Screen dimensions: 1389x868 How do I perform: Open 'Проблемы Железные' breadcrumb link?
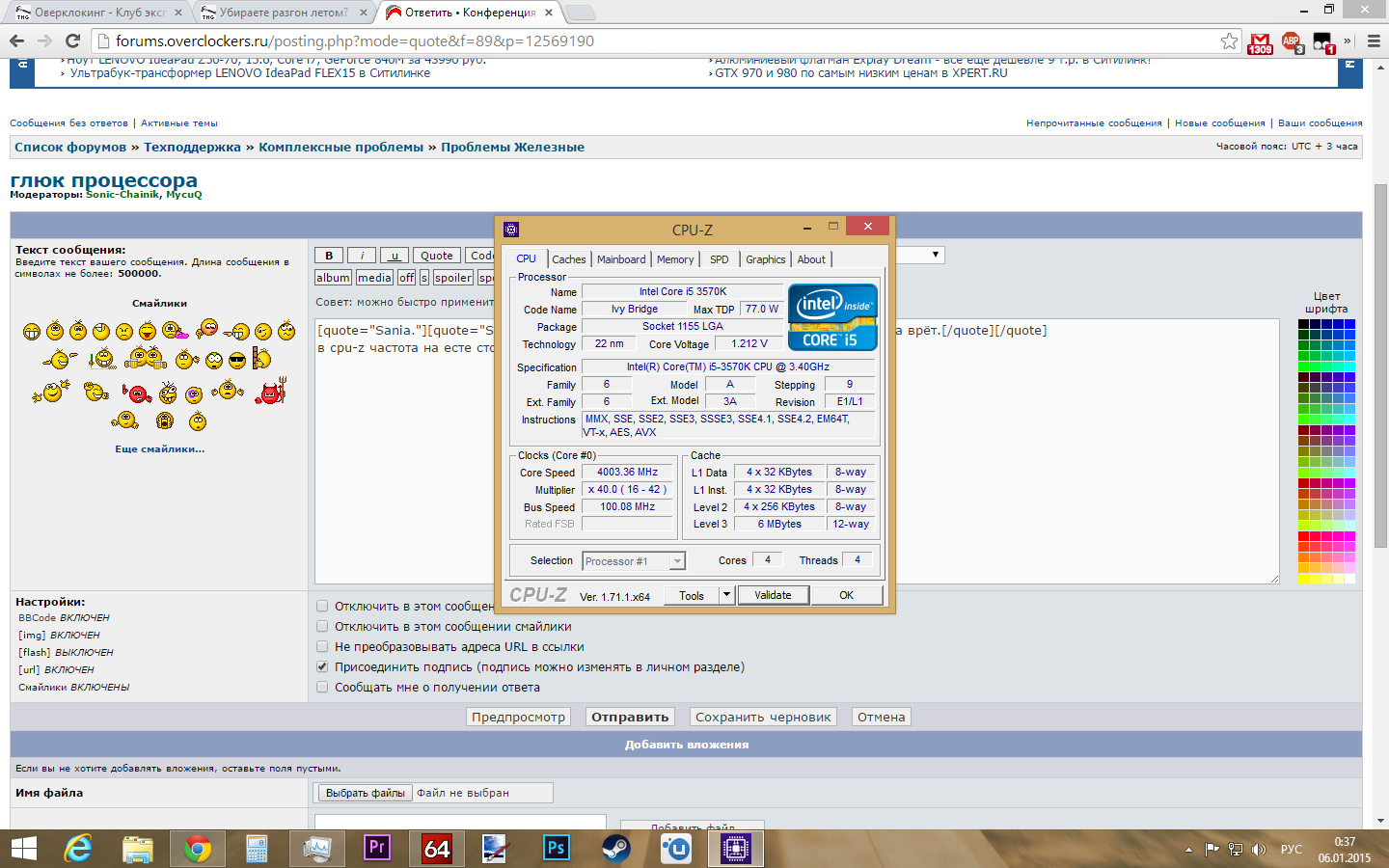512,147
